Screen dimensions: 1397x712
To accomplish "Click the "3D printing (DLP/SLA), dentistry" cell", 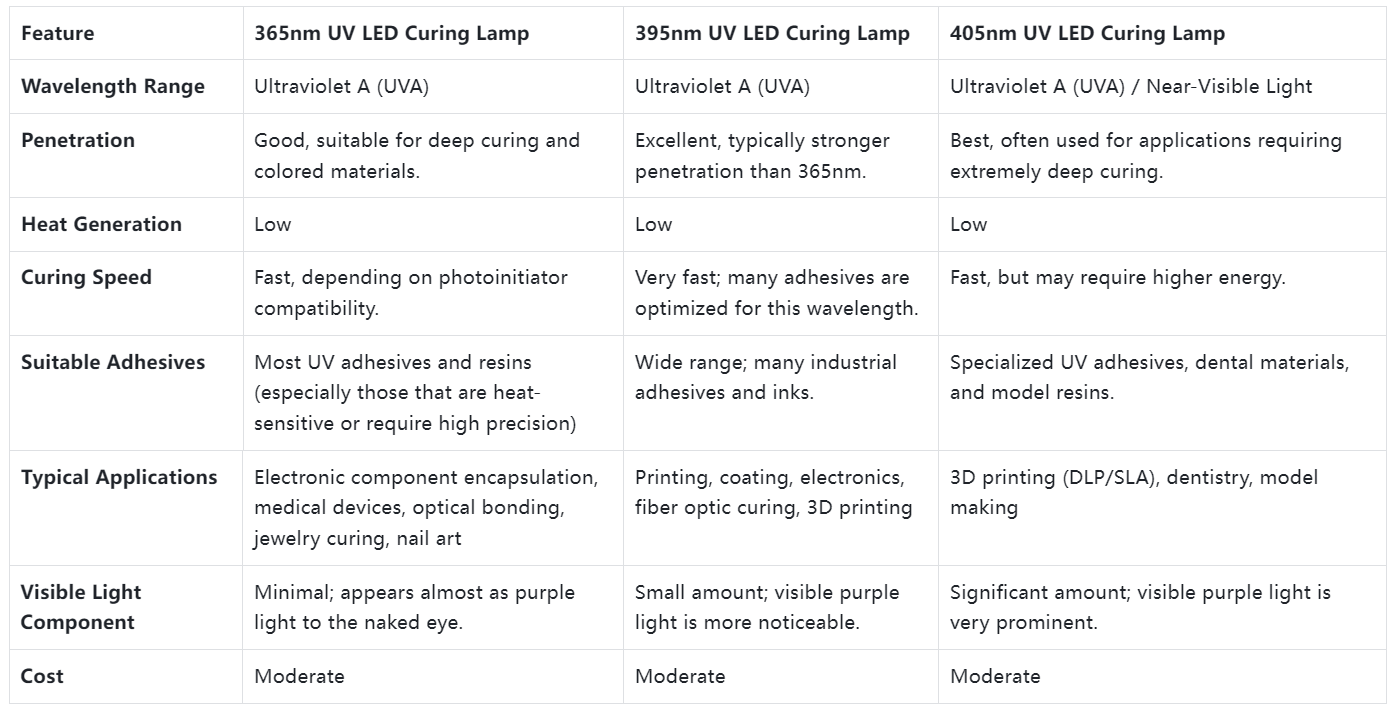I will click(1133, 492).
